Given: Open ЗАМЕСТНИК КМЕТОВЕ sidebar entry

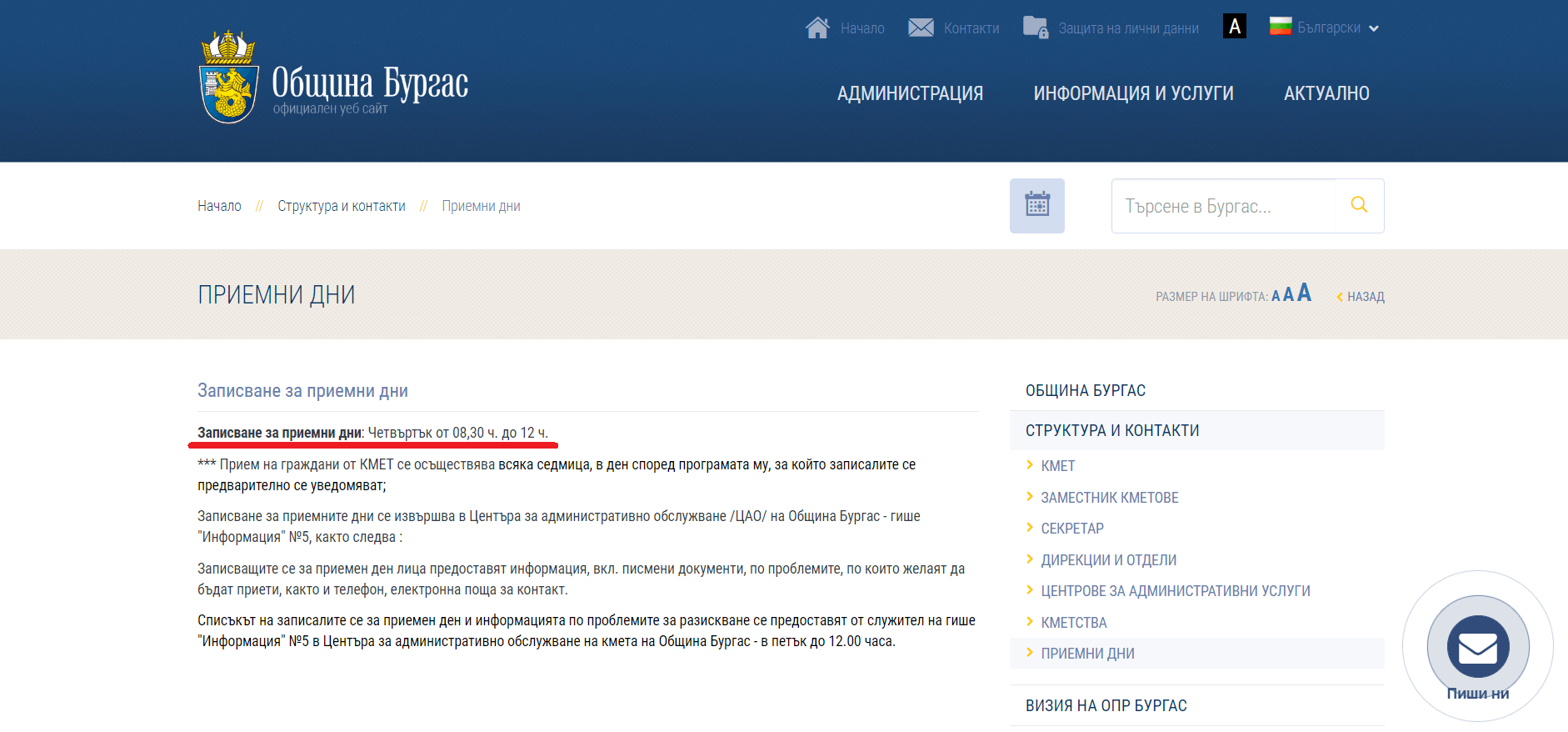Looking at the screenshot, I should (x=1109, y=498).
